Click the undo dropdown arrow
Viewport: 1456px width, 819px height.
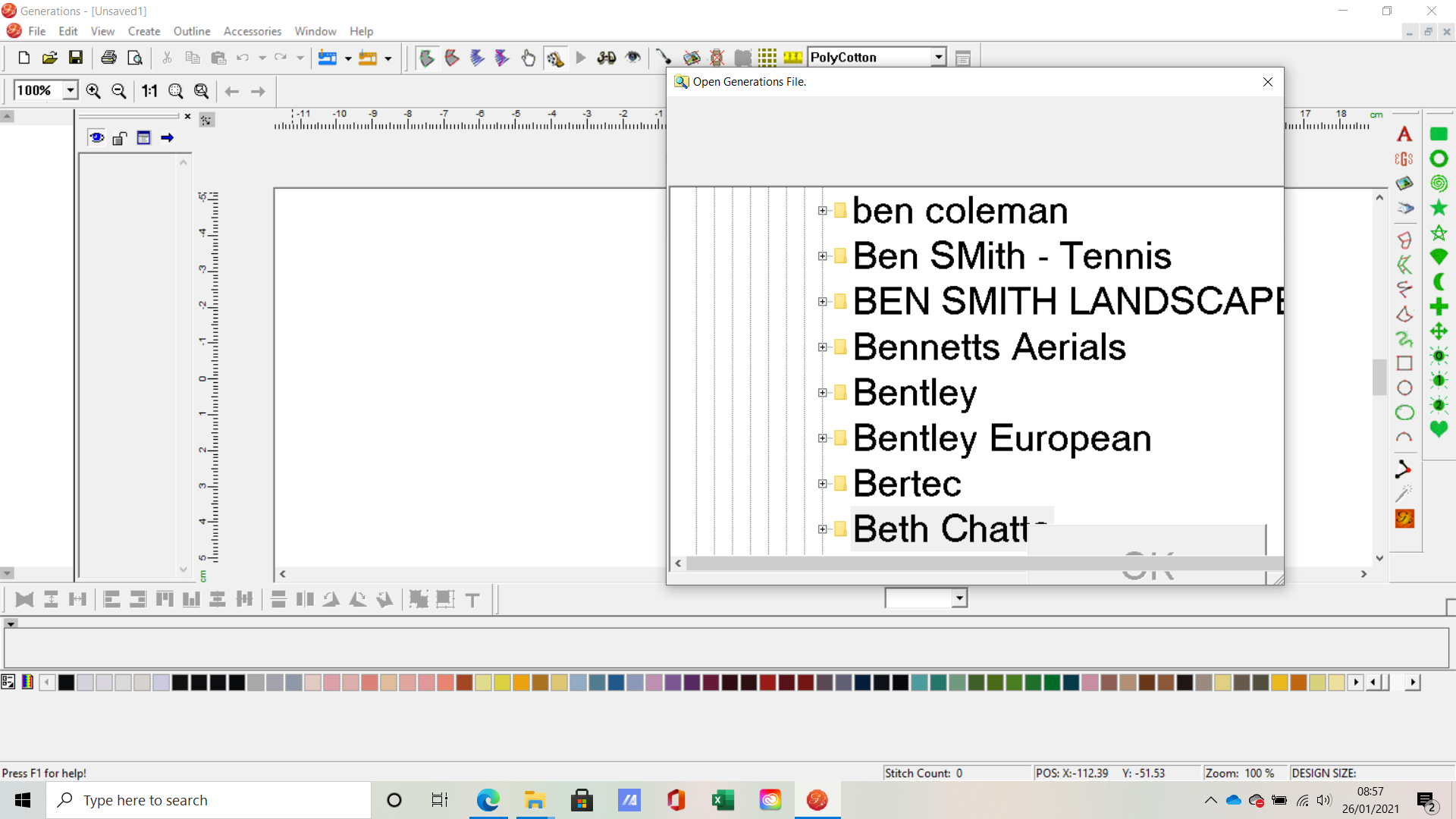pos(262,58)
